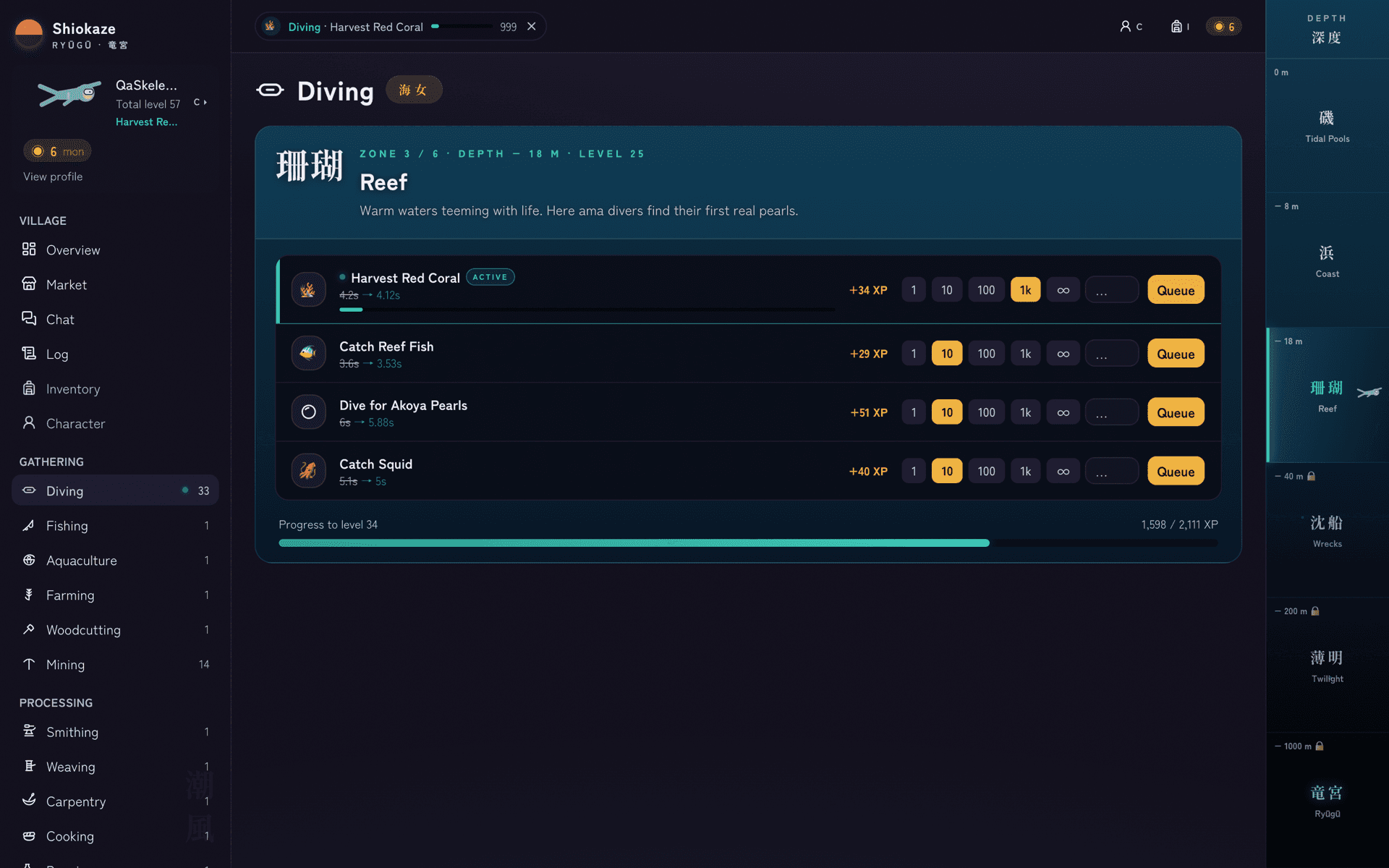Click the mon coin counter in top bar
Screen dimensions: 1389x868
(1224, 27)
